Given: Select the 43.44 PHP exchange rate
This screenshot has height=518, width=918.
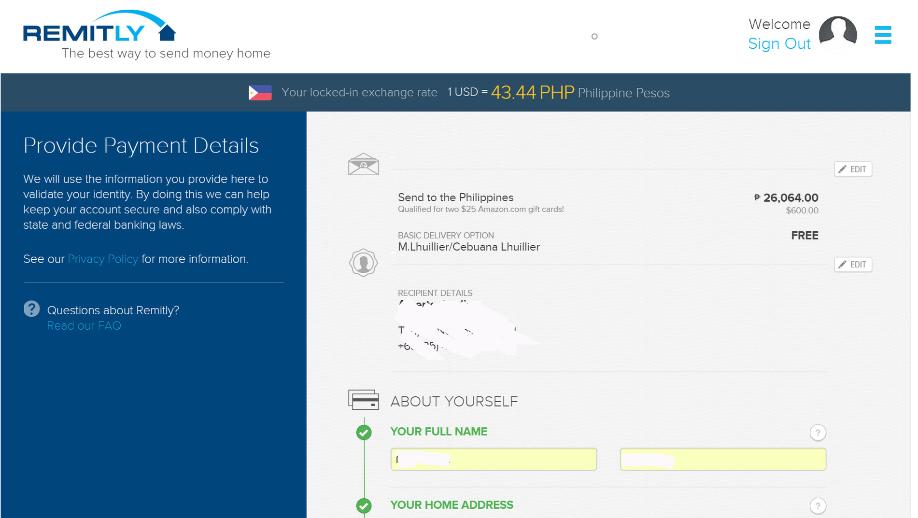Looking at the screenshot, I should (532, 92).
